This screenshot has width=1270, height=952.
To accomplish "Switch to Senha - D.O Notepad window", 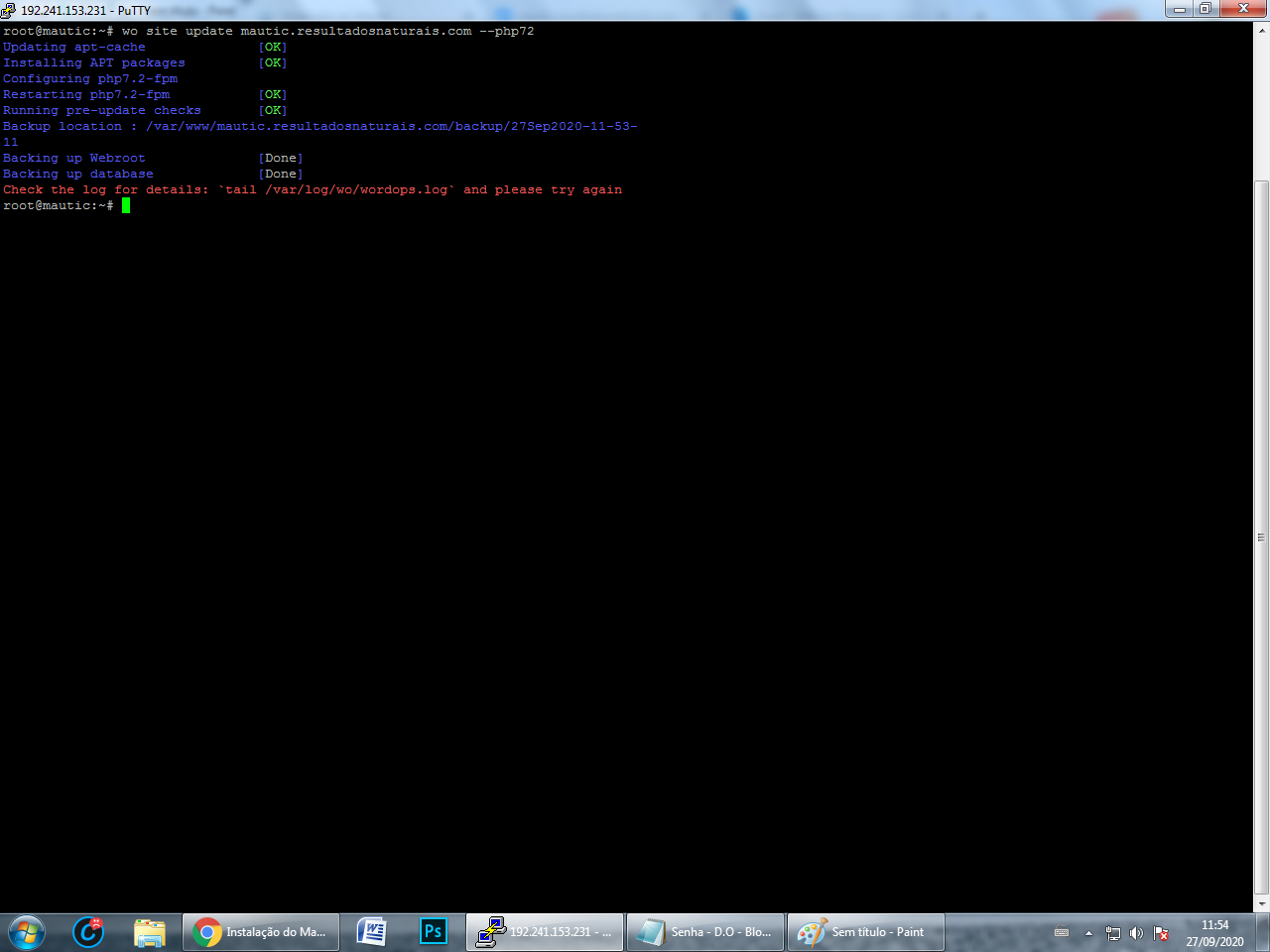I will pos(705,932).
